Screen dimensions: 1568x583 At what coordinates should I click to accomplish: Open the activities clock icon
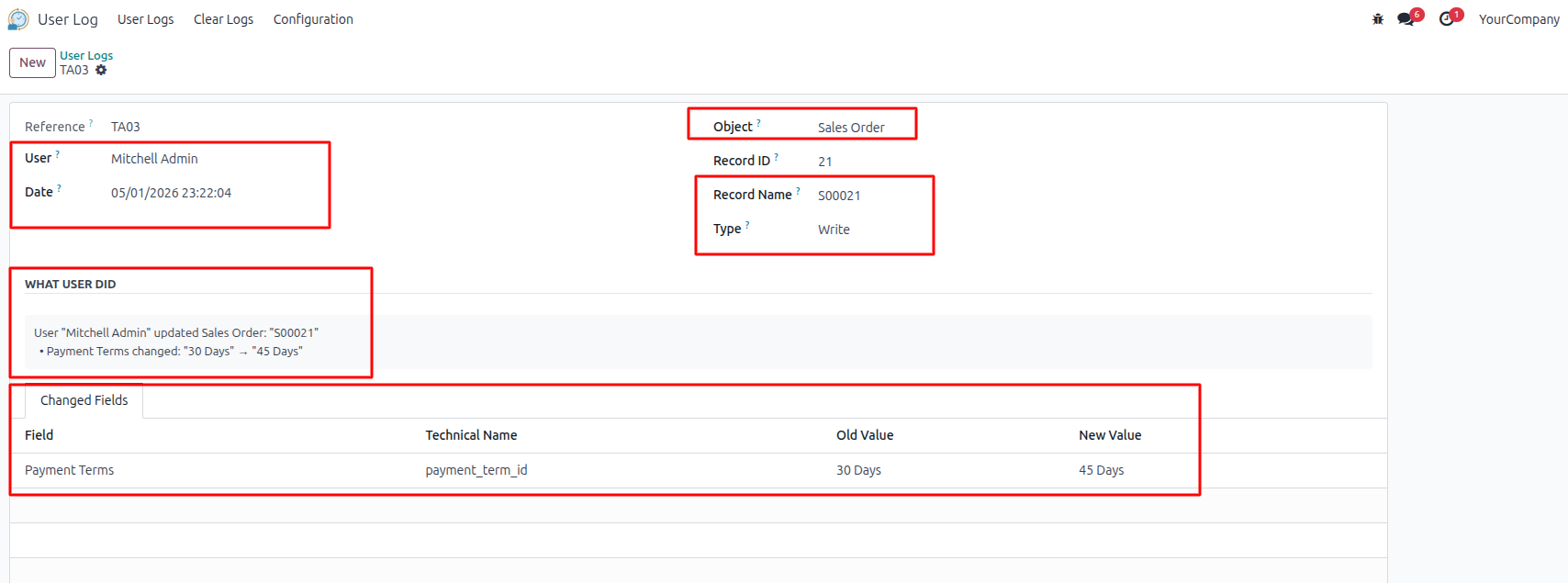tap(1447, 19)
